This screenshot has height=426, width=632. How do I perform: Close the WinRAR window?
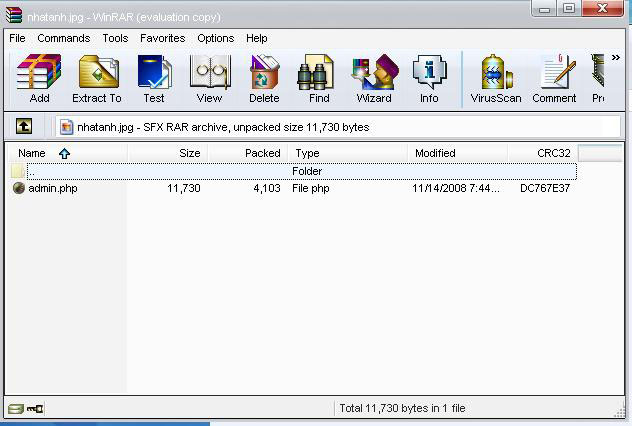coord(603,8)
